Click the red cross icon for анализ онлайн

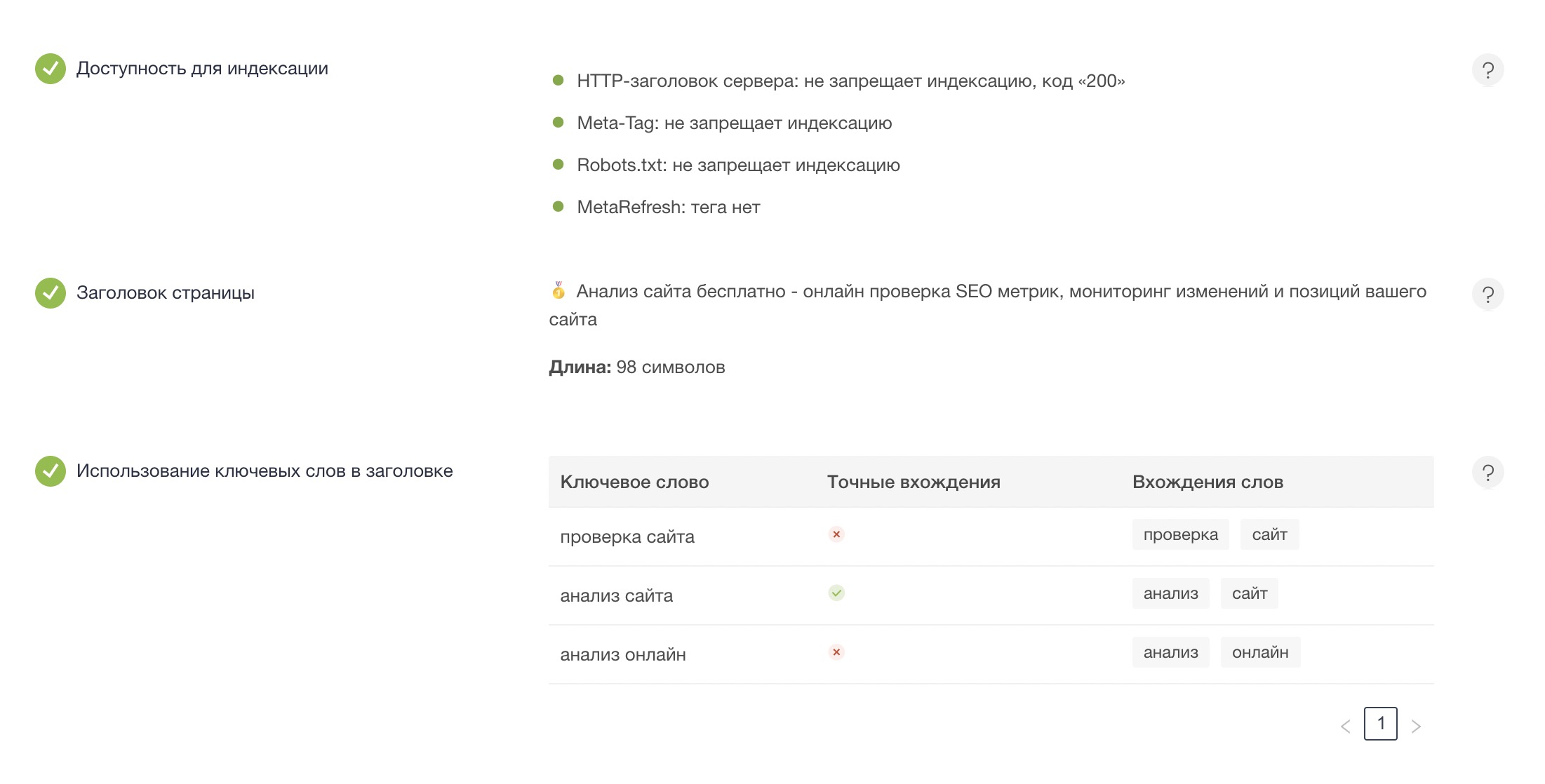[836, 652]
